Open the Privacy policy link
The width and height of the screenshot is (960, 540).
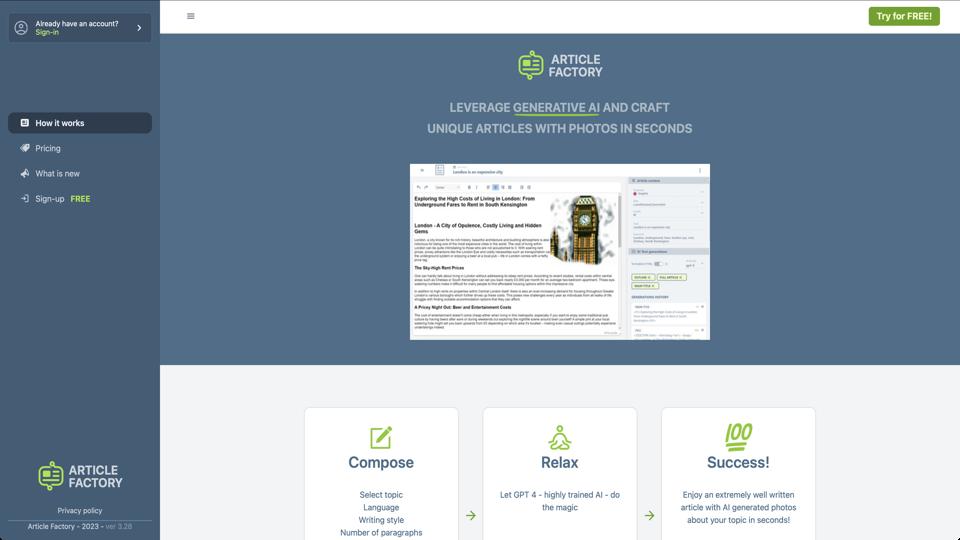(80, 510)
